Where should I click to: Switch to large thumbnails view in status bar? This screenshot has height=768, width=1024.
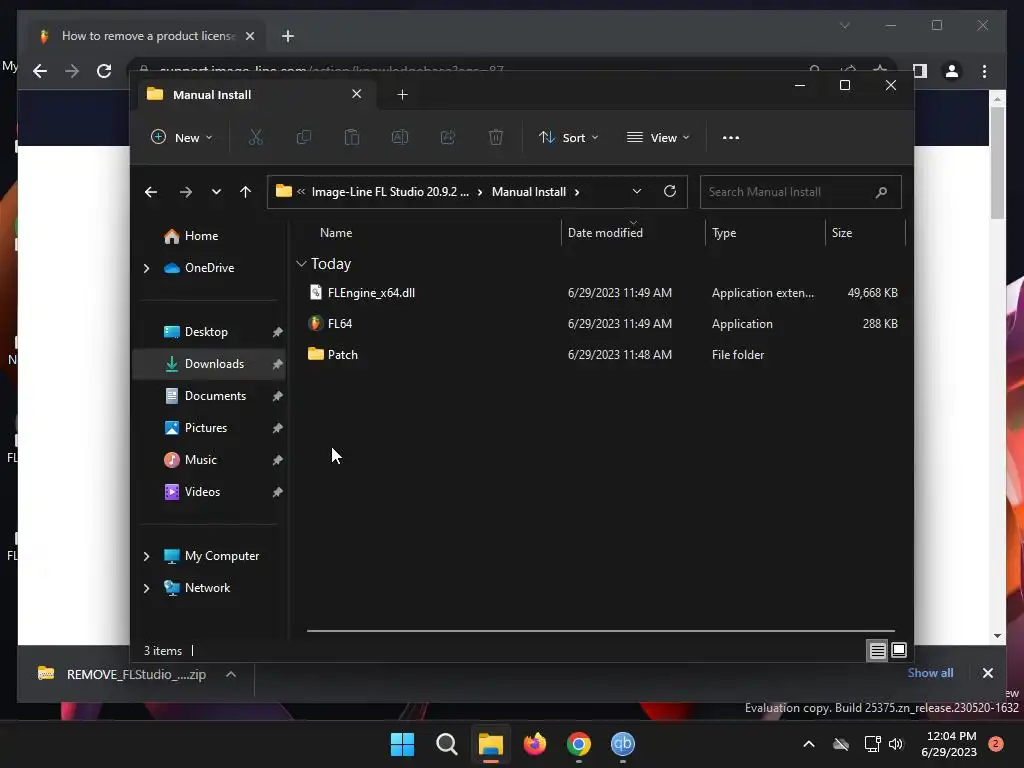899,650
